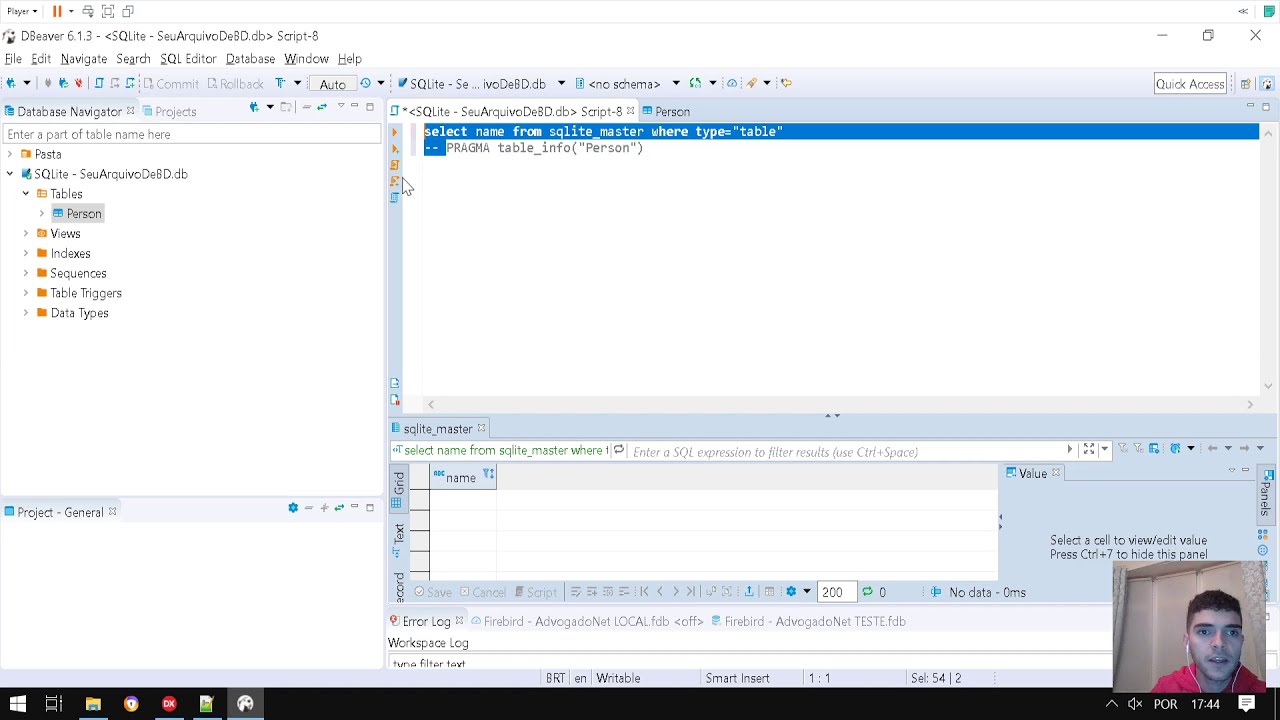This screenshot has width=1280, height=720.
Task: Filter tables by name input field
Action: [190, 134]
